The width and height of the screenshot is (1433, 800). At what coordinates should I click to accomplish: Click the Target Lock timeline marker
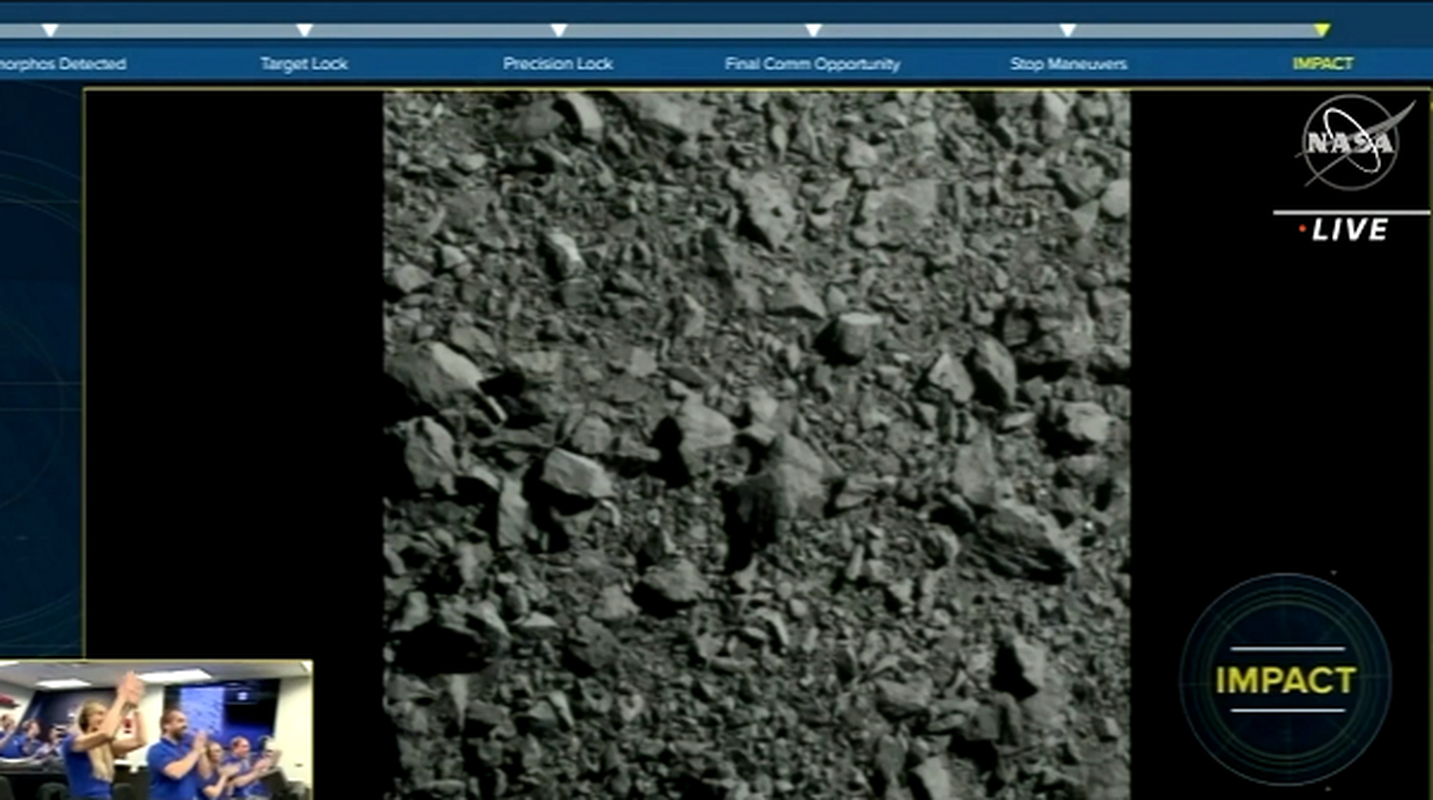click(x=304, y=30)
